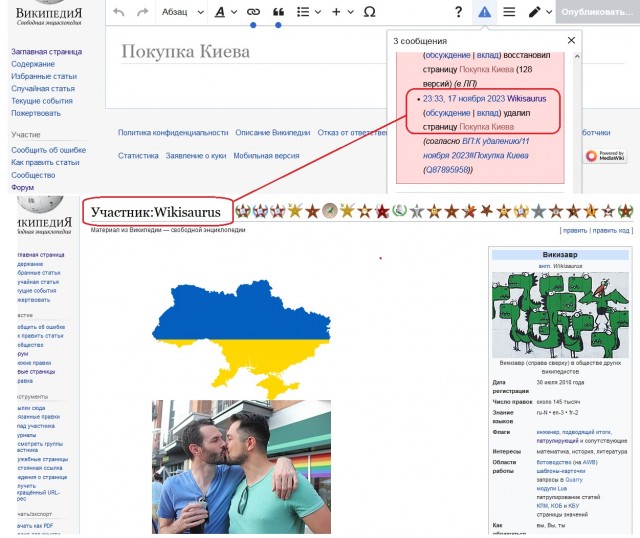Open Как править статьи in the editor page sidebar
The image size is (640, 538).
click(45, 162)
